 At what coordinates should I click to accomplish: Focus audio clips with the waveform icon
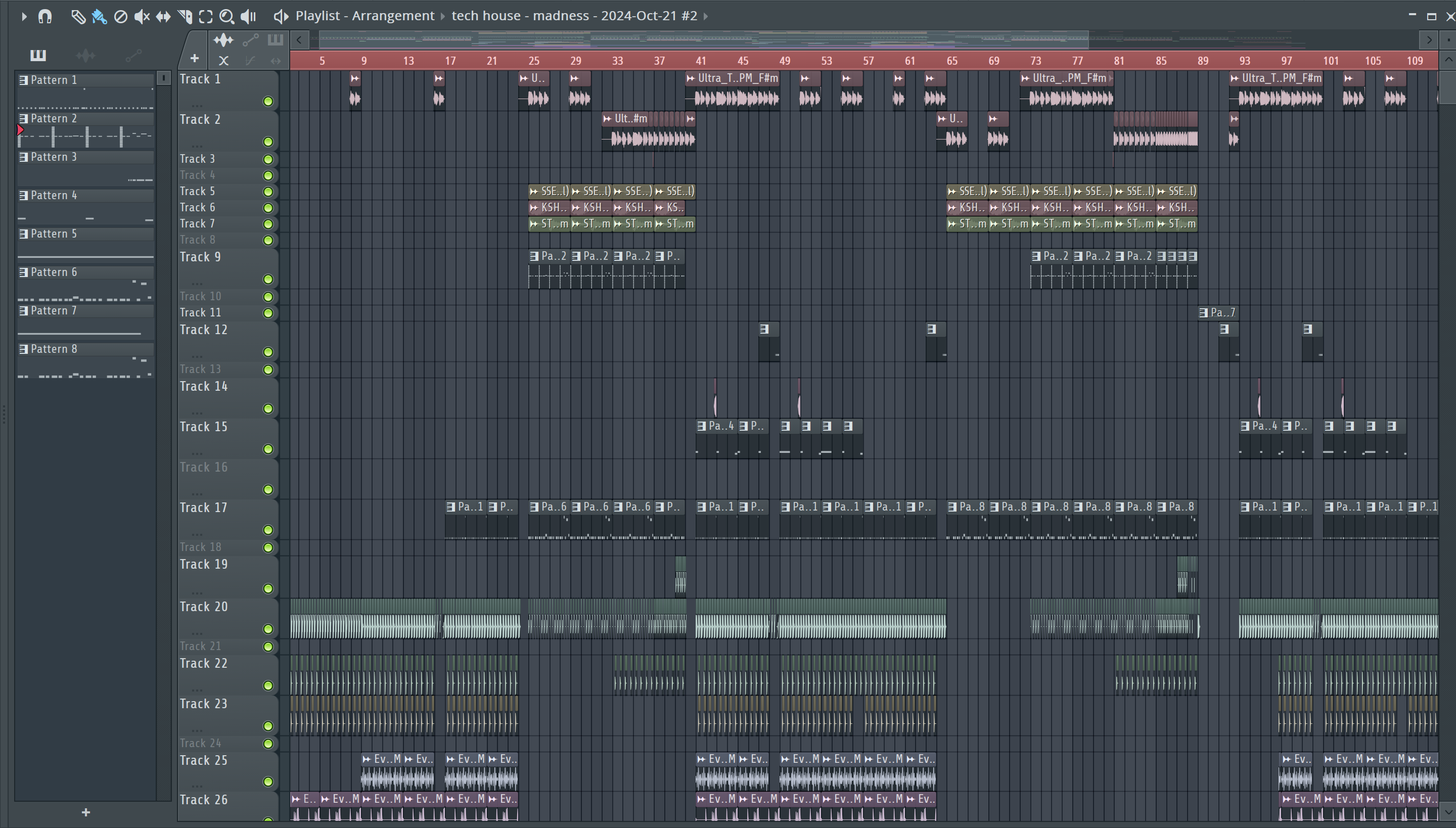[223, 40]
